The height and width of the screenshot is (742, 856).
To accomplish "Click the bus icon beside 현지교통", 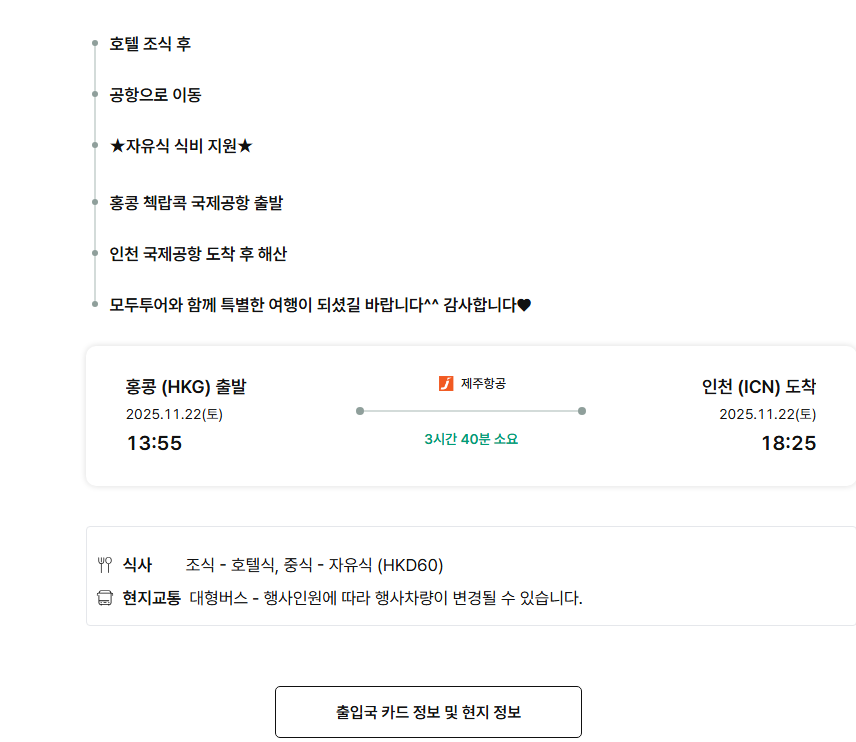I will [105, 598].
